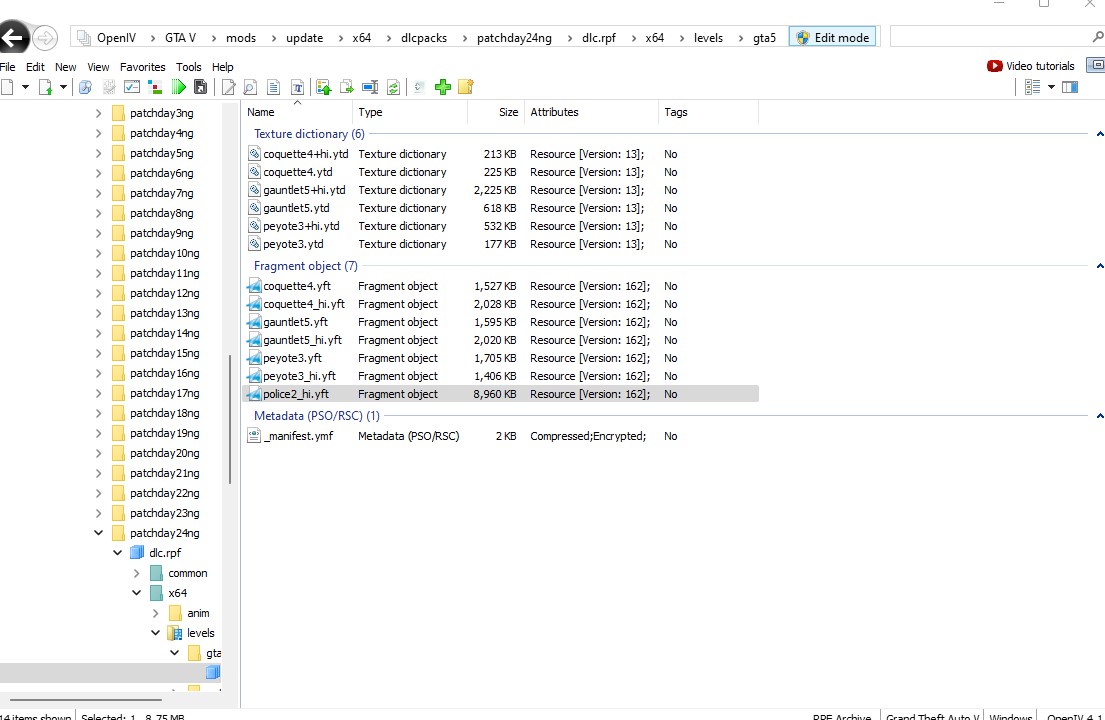Select the _manifest.ymf file
Screen dimensions: 1105x720
coord(500,436)
